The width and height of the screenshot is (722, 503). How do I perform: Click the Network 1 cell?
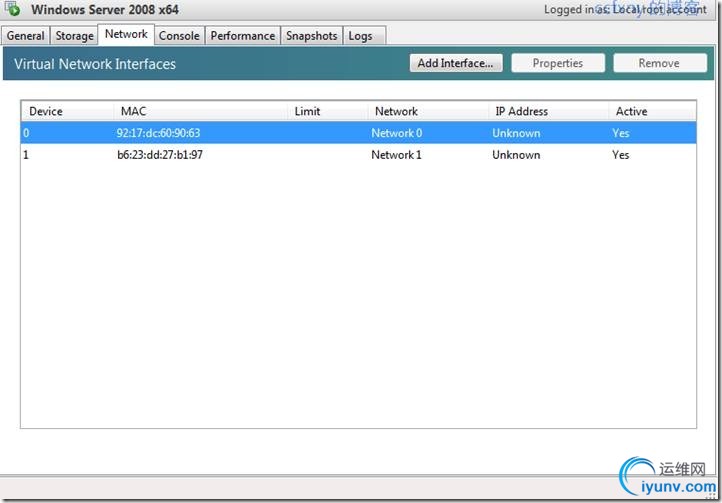pyautogui.click(x=396, y=155)
